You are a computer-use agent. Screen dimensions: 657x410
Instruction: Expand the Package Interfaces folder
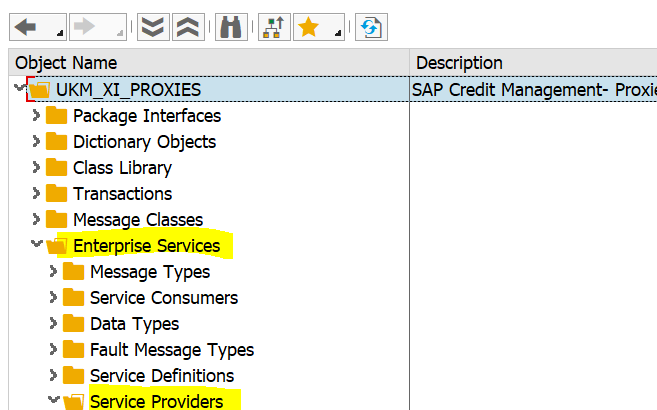[x=37, y=115]
